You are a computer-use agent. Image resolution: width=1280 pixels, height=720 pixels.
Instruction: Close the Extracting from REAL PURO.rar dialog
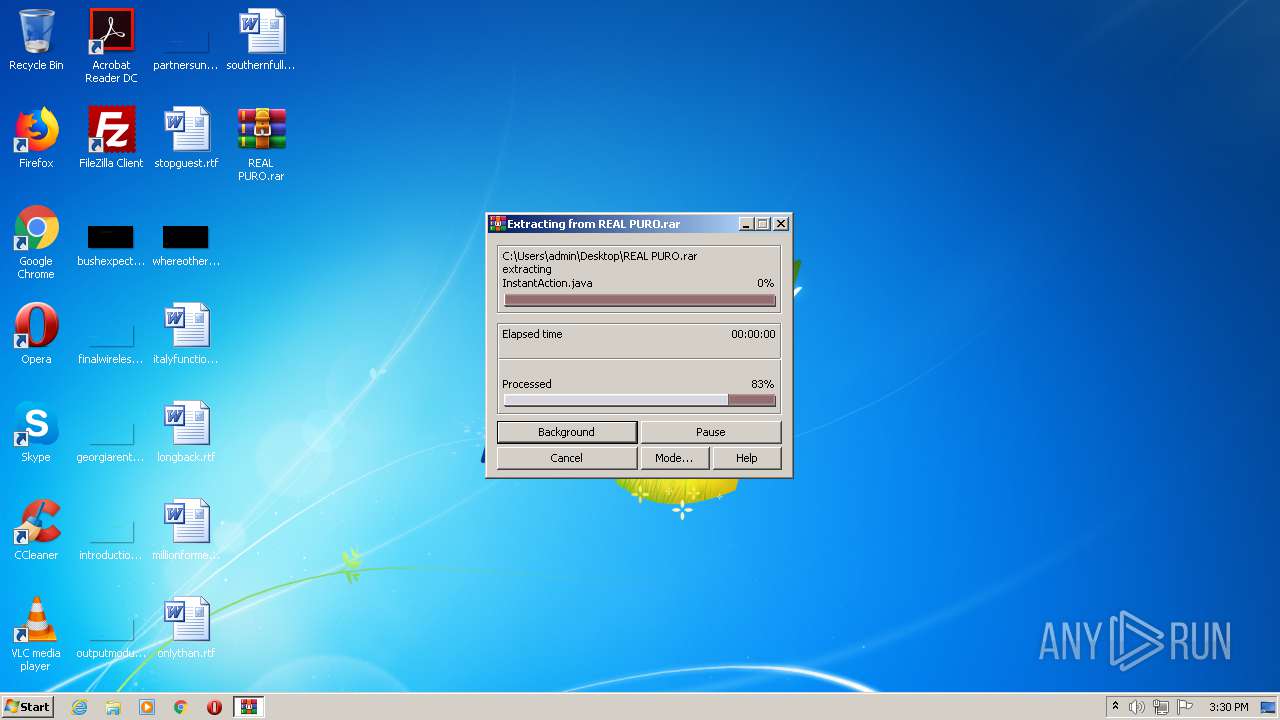(781, 224)
